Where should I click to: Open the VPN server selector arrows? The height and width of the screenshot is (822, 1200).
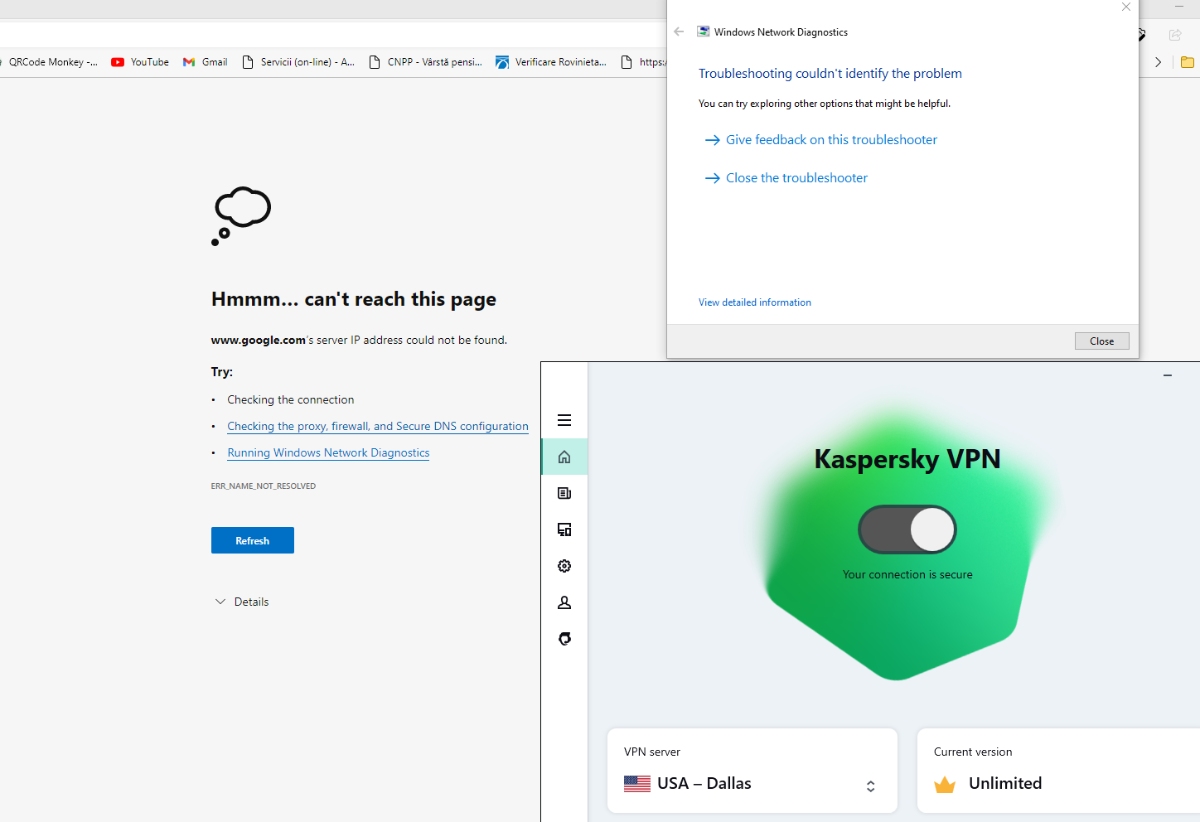[x=871, y=786]
